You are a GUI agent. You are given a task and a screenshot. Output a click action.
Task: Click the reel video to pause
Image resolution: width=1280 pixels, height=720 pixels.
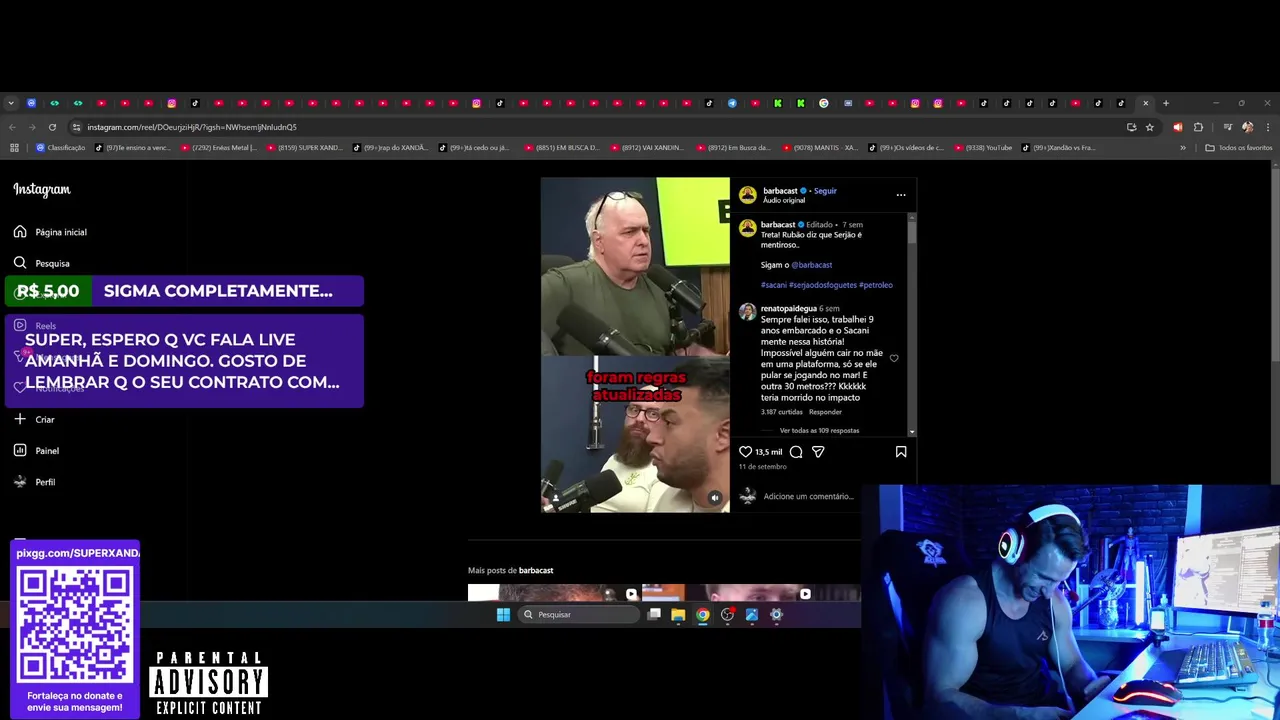click(x=635, y=345)
